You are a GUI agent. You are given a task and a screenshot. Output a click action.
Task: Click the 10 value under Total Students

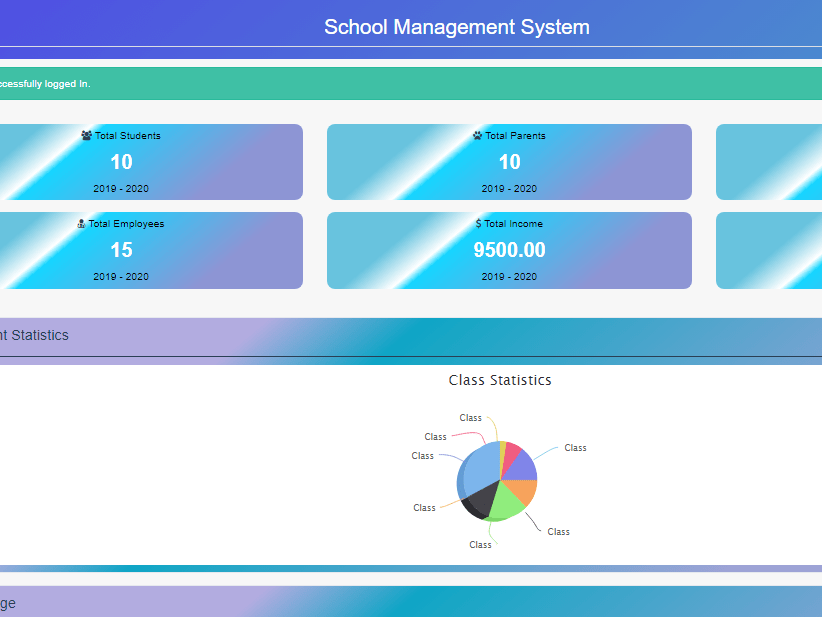click(x=121, y=162)
